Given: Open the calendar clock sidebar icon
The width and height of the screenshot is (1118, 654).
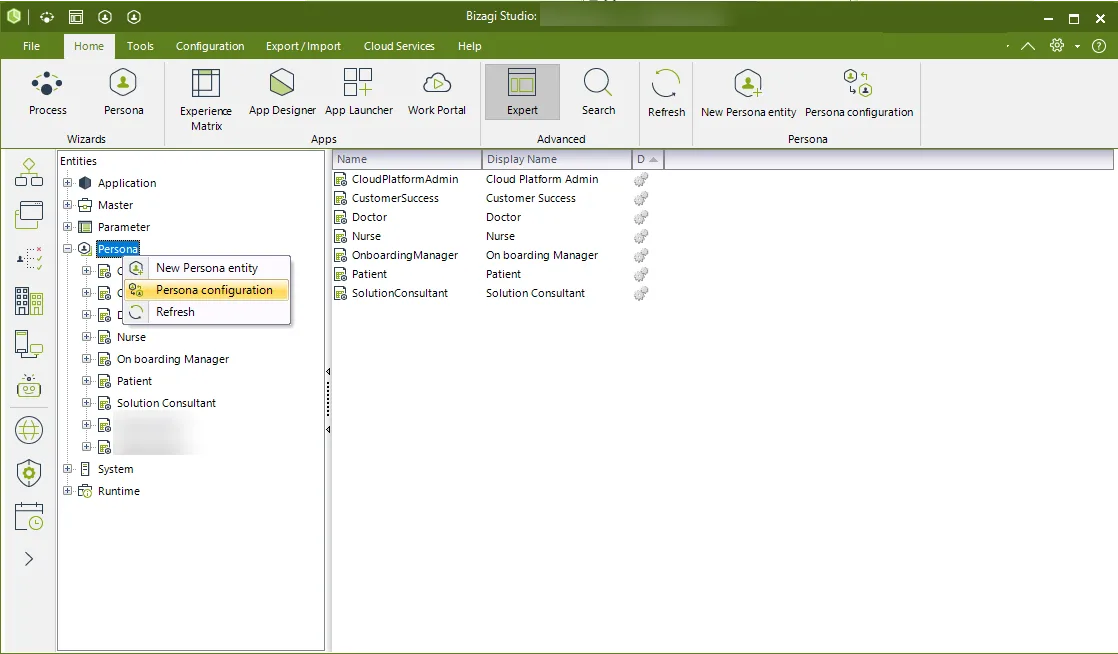Looking at the screenshot, I should pos(29,516).
